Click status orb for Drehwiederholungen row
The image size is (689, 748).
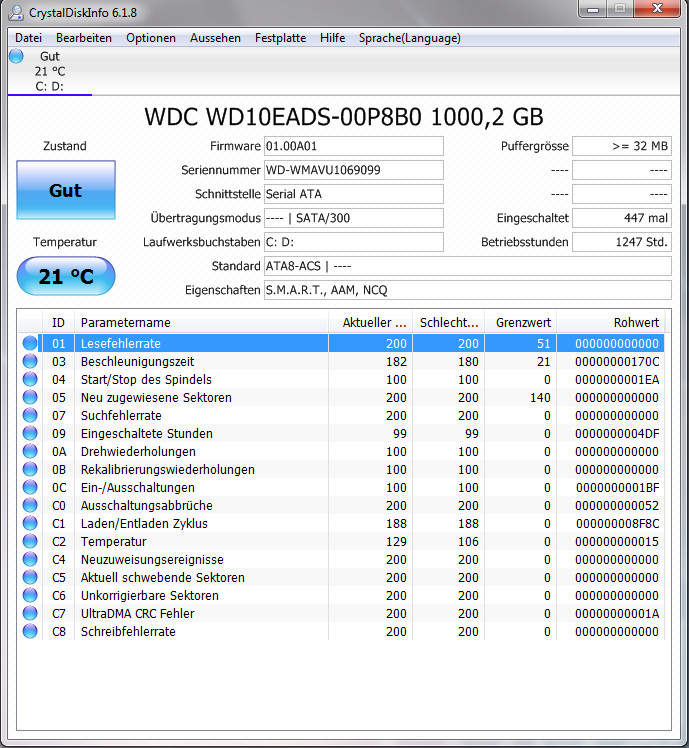point(30,451)
